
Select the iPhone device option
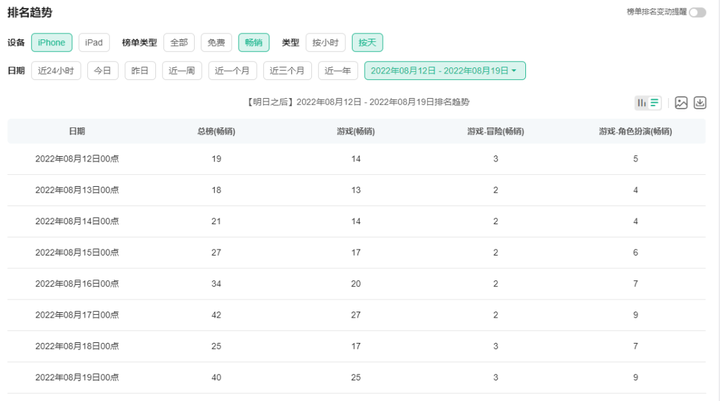pos(51,43)
